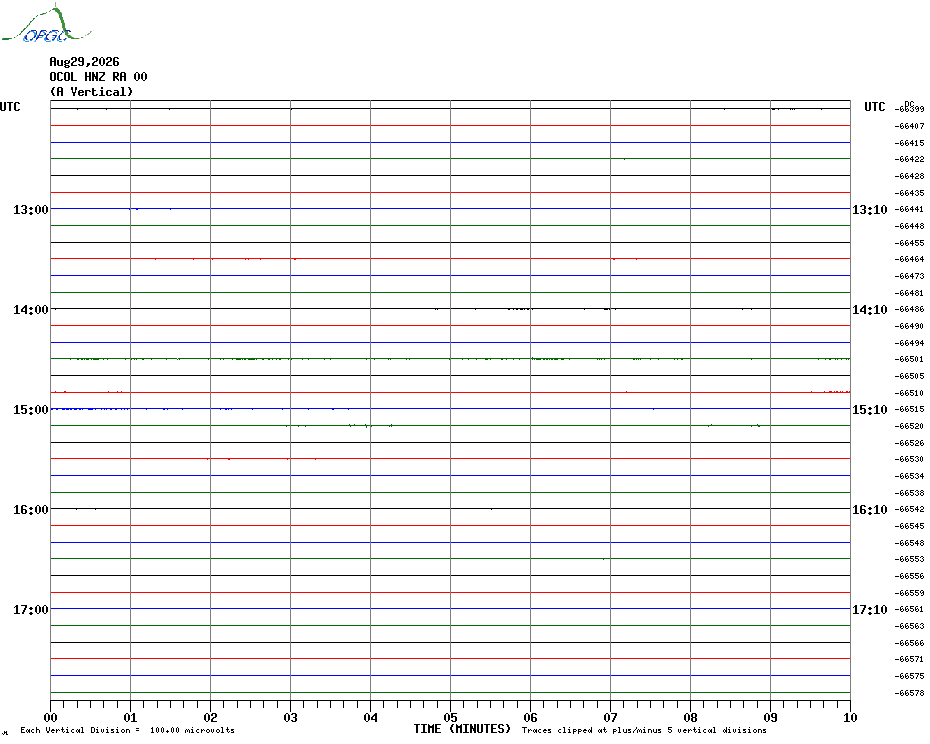Click the DC offset value -66435
Image resolution: width=930 pixels, height=744 pixels.
click(909, 193)
